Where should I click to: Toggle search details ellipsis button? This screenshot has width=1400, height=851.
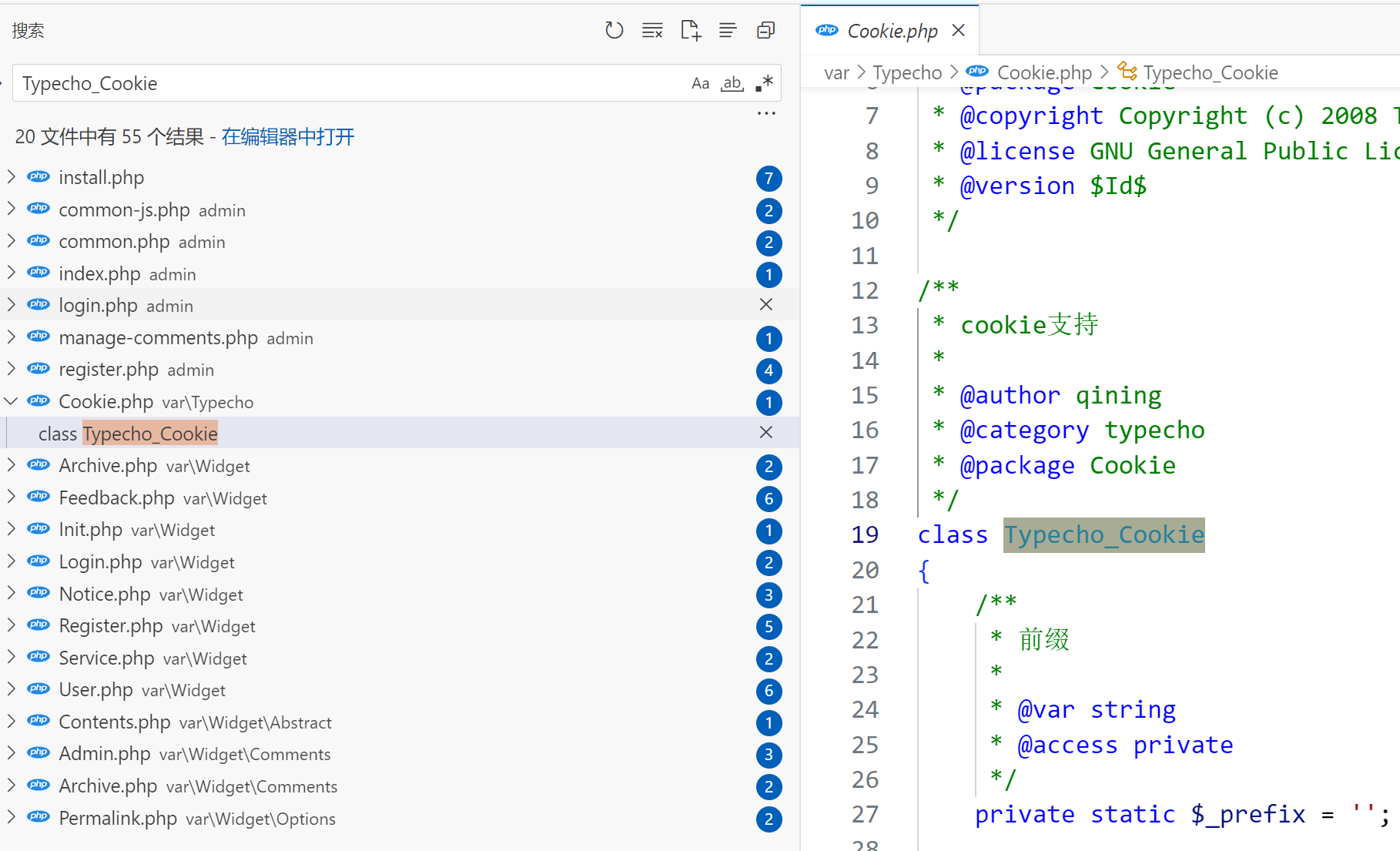coord(766,114)
